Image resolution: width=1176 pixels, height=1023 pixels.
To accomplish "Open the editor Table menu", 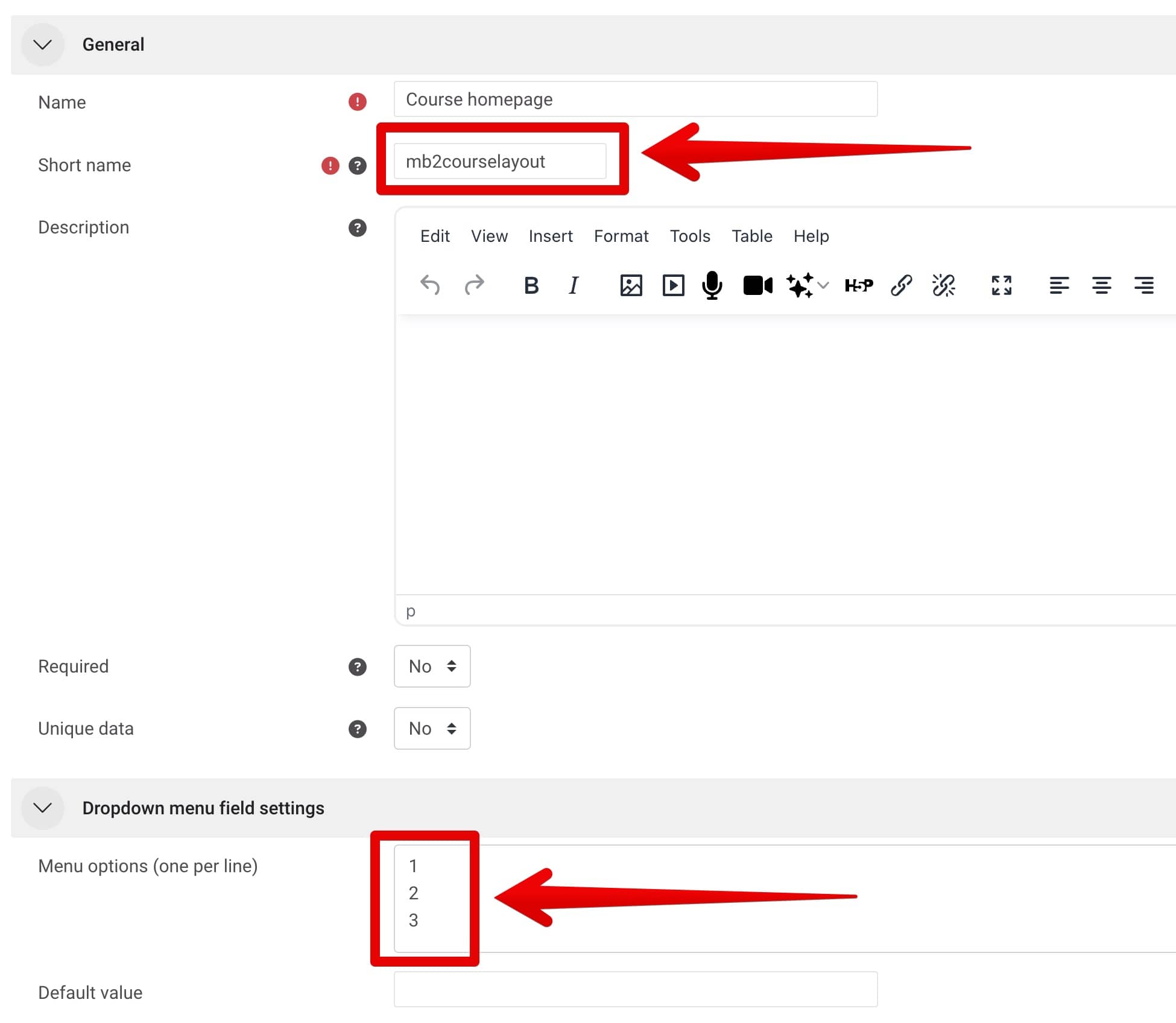I will pyautogui.click(x=752, y=236).
